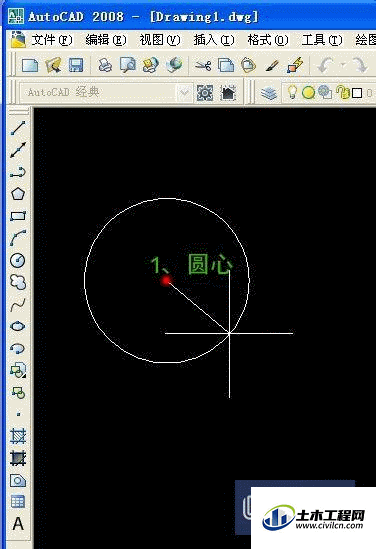Image resolution: width=376 pixels, height=549 pixels.
Task: Open the 视图(V) menu
Action: click(160, 40)
